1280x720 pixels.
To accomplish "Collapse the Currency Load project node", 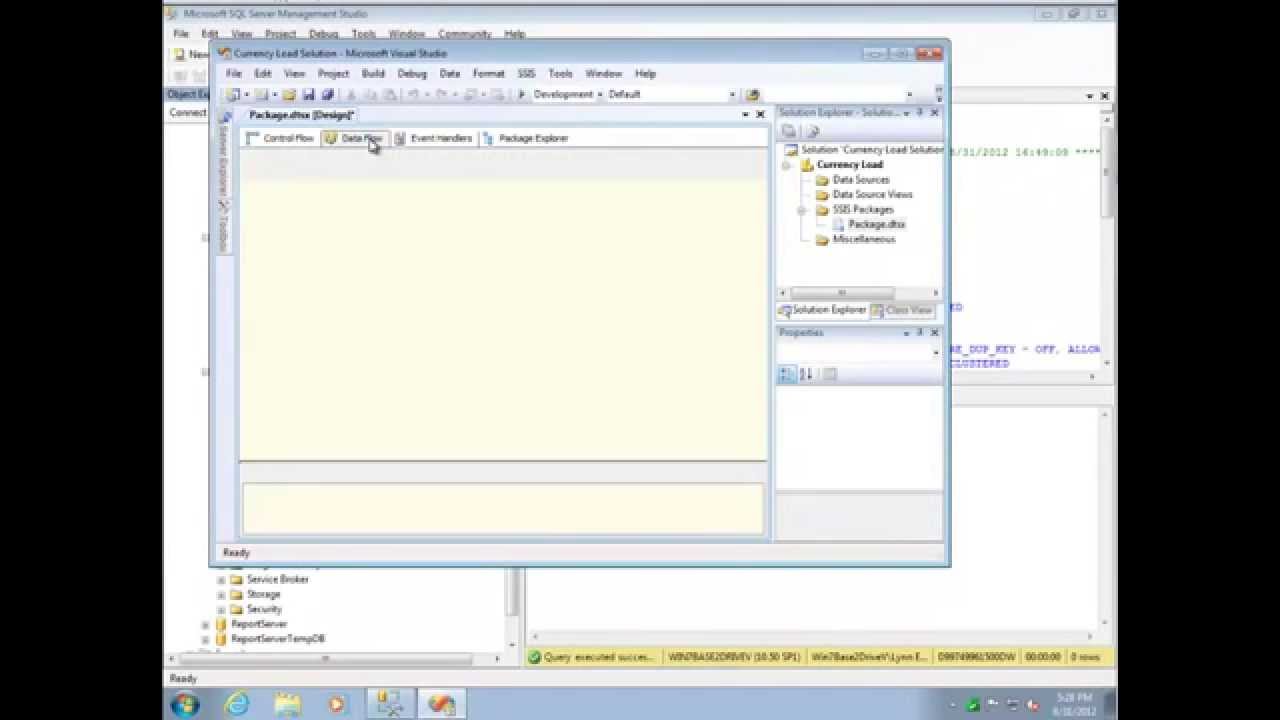I will pos(786,165).
